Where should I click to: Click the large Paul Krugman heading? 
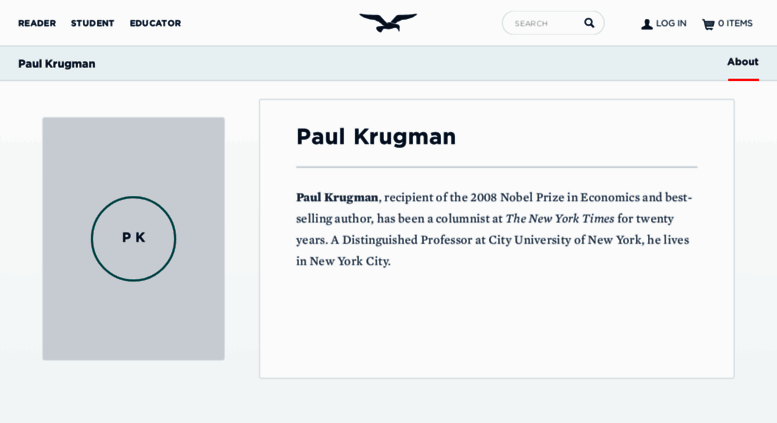(x=376, y=136)
